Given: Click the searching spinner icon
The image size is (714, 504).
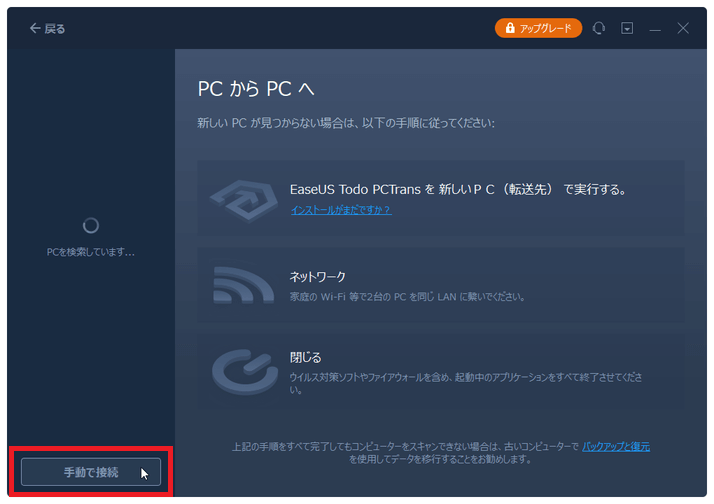Looking at the screenshot, I should [x=91, y=226].
